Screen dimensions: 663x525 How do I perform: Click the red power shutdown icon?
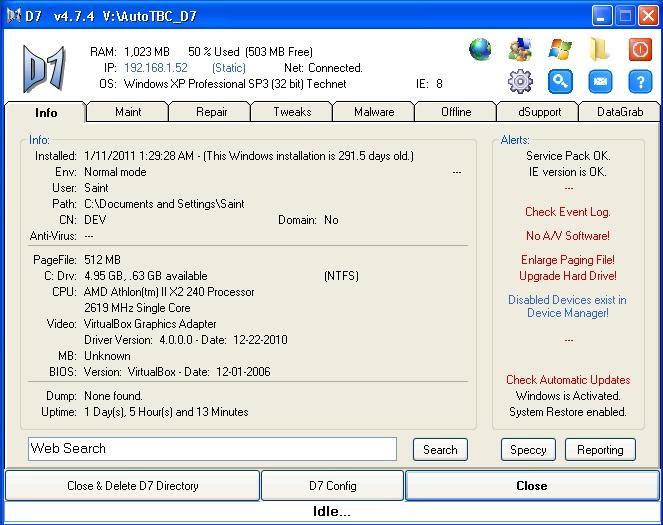(x=640, y=49)
